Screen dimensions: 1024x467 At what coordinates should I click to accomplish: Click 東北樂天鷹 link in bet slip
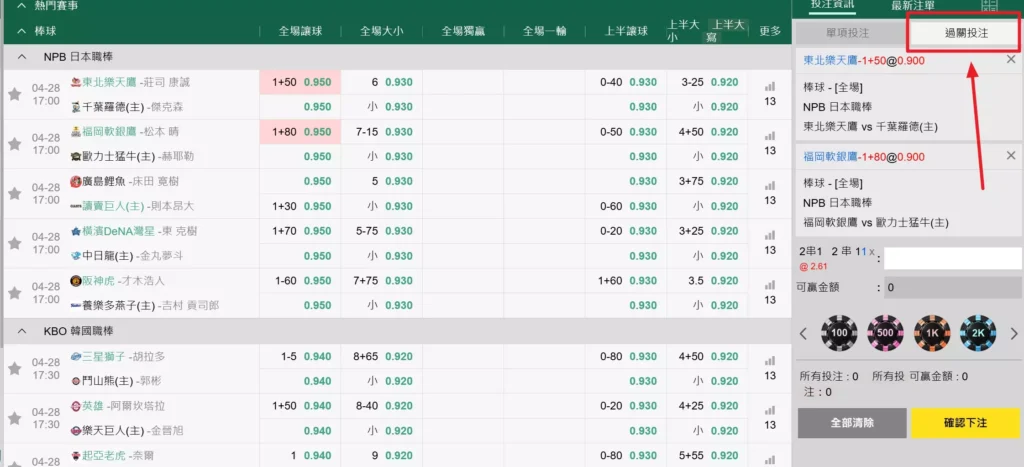[x=830, y=60]
